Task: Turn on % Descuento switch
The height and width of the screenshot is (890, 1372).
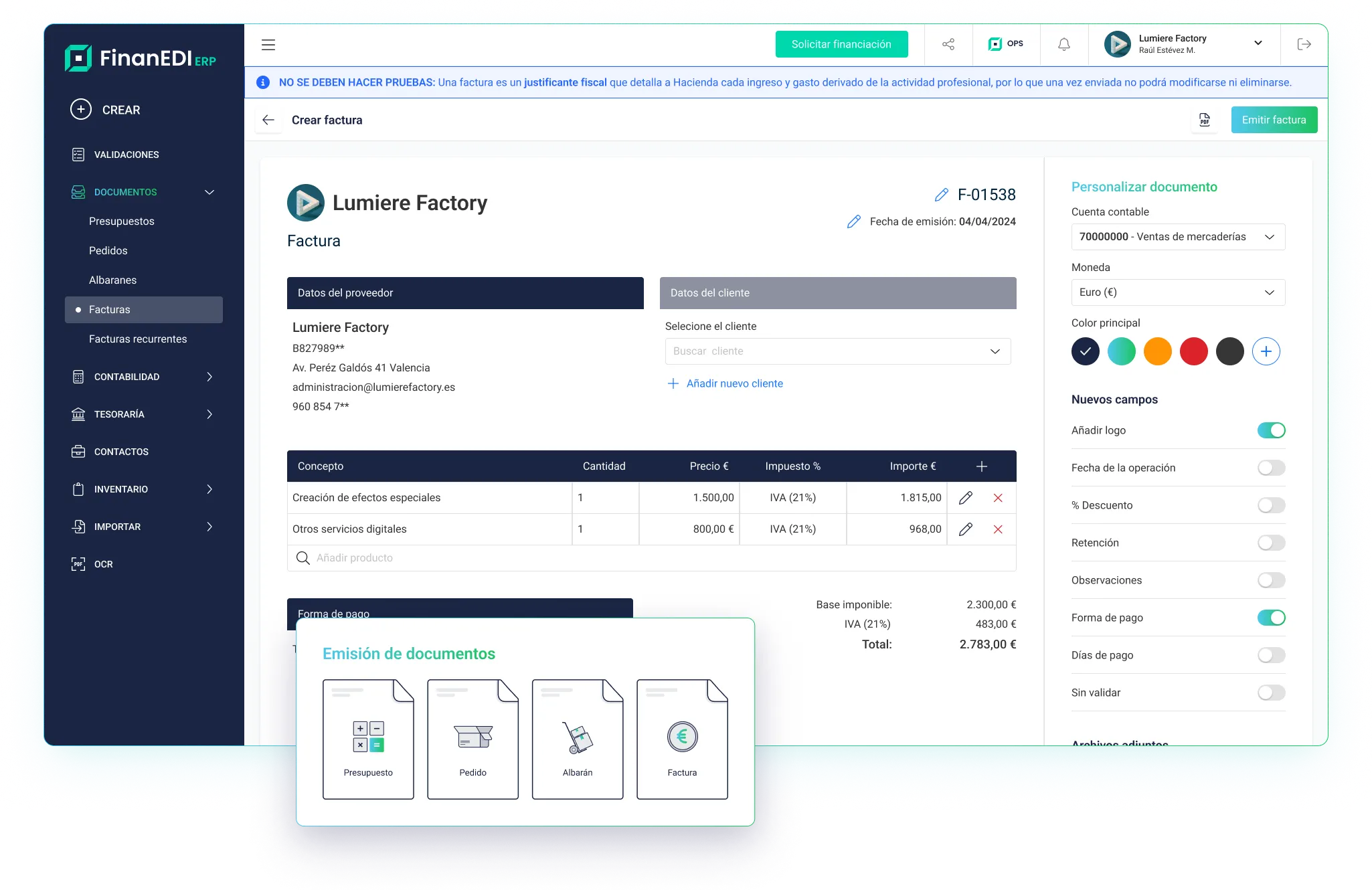Action: (1271, 505)
